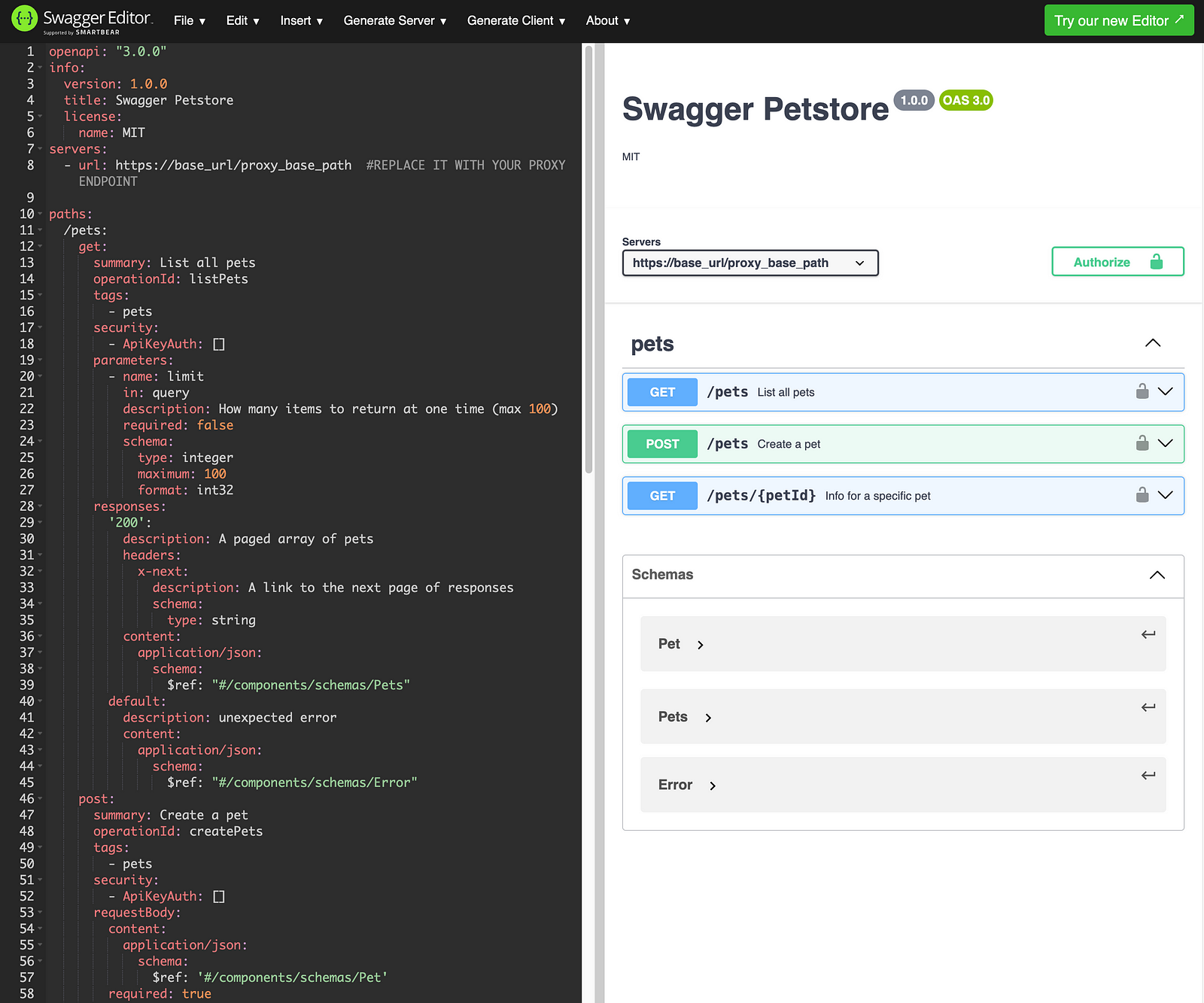Collapse the pets tag section
The image size is (1204, 1003).
(1153, 343)
